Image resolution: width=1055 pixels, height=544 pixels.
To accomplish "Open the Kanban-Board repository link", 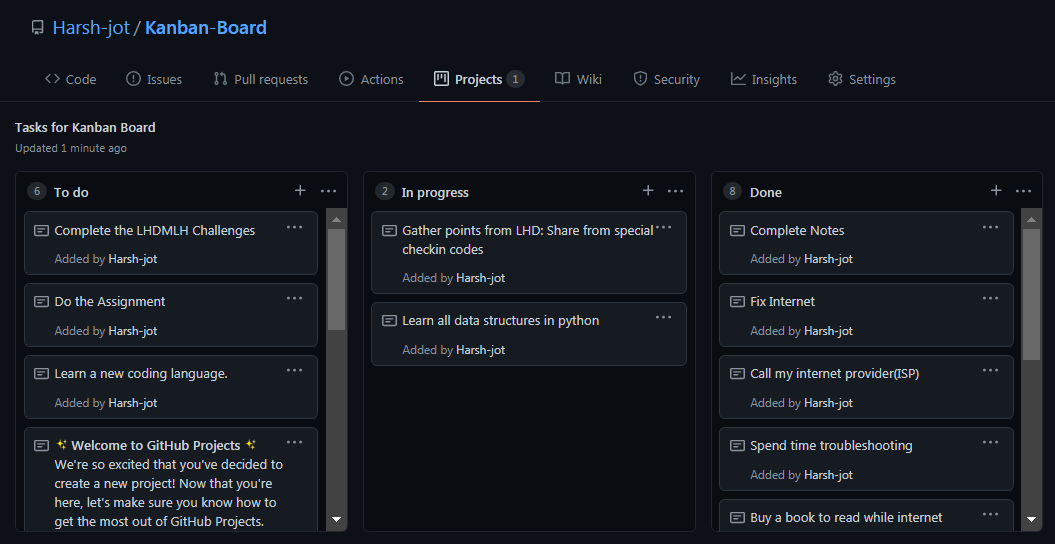I will click(206, 28).
